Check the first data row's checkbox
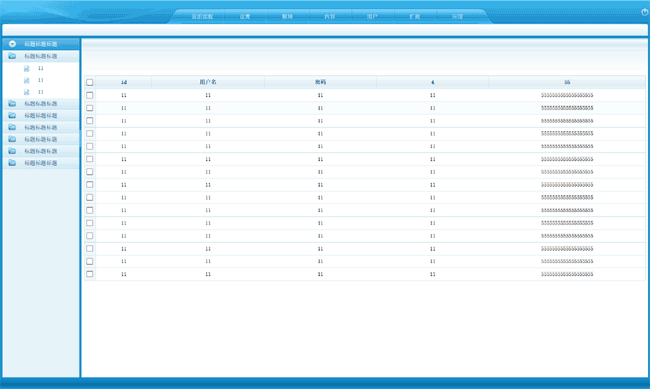This screenshot has height=389, width=650. click(90, 95)
